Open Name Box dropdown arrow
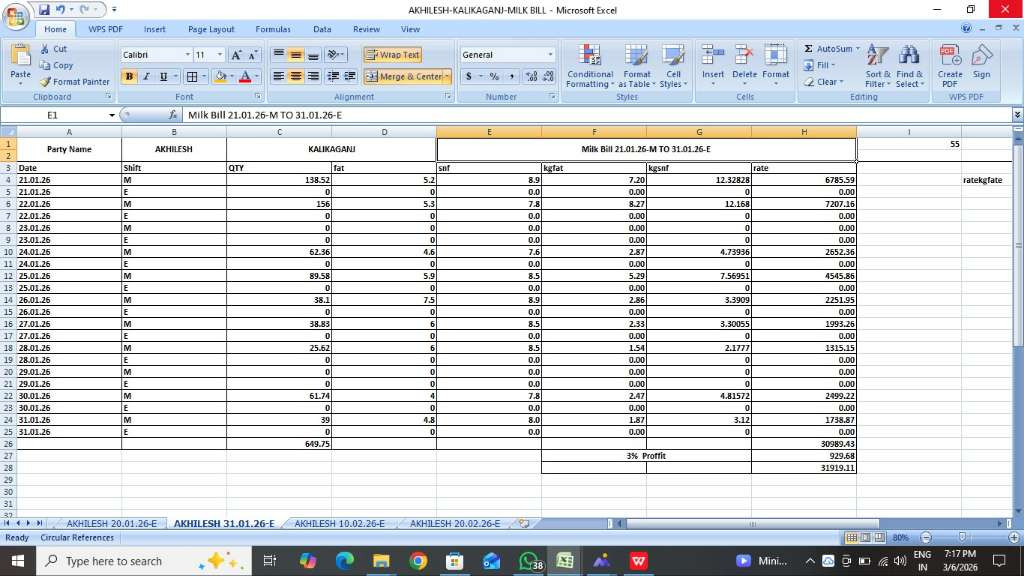Screen dimensions: 1024x576 112,115
